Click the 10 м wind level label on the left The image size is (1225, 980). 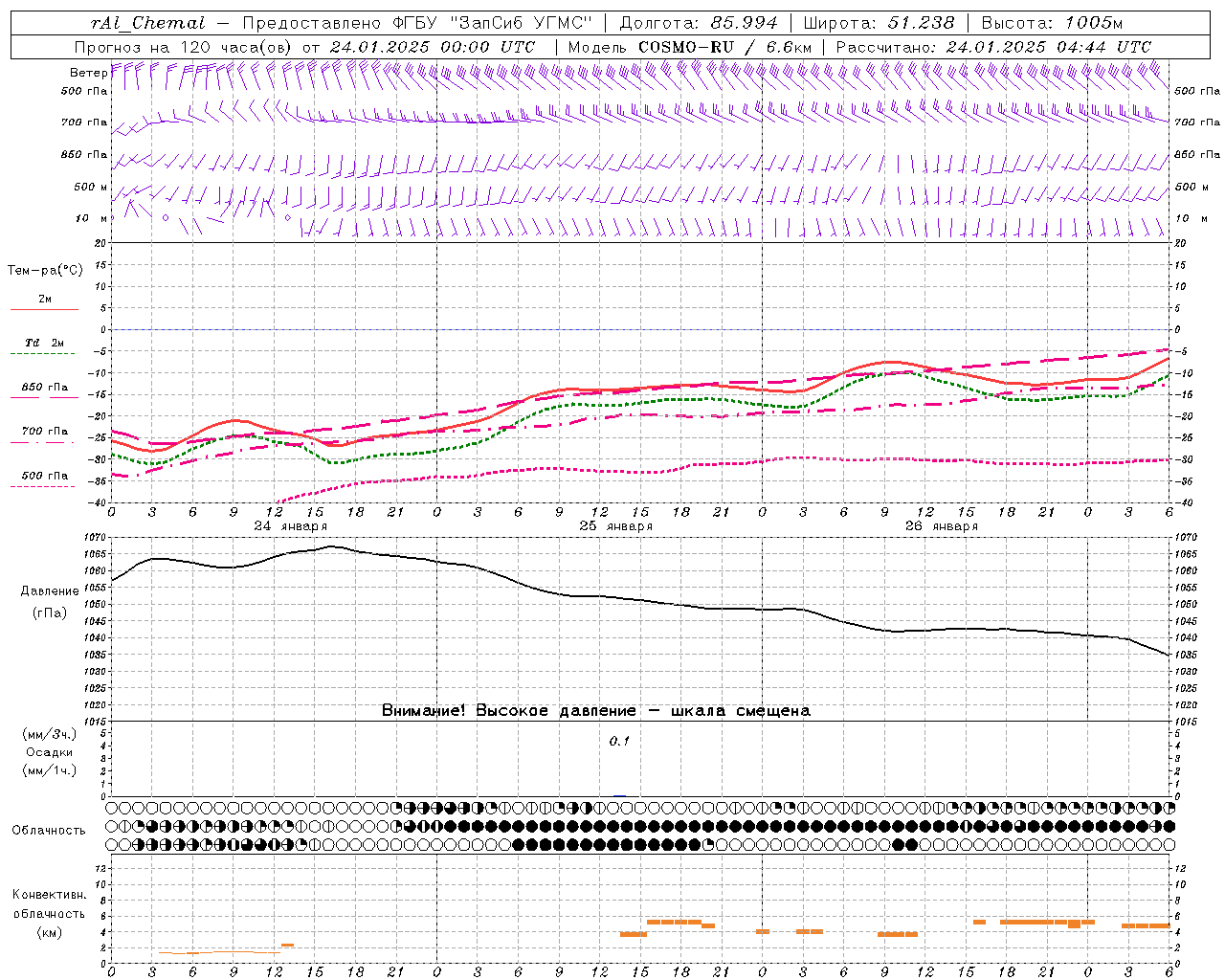pos(92,219)
